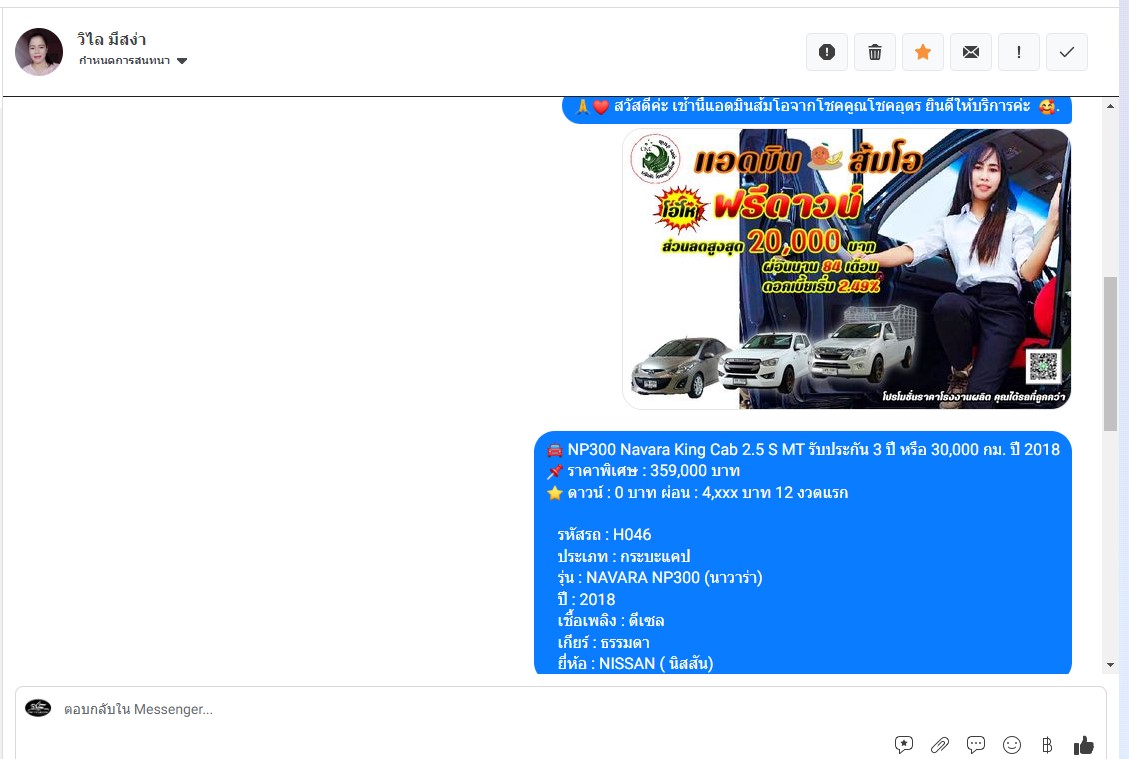Mark conversation as spam with the alert icon
Screen dimensions: 1129x759
point(827,52)
